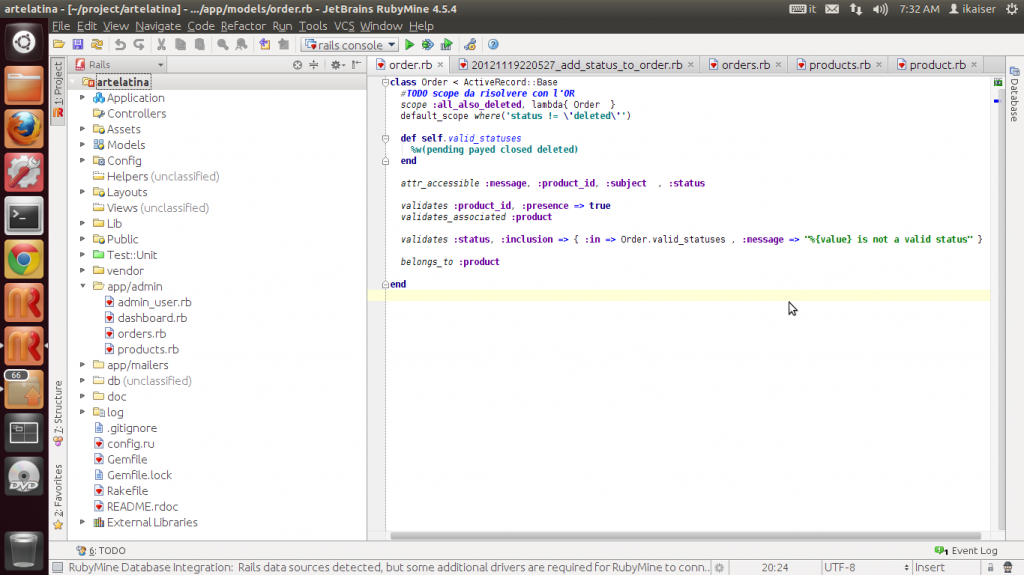Viewport: 1024px width, 575px height.
Task: Open the Help question mark icon
Action: pyautogui.click(x=493, y=45)
